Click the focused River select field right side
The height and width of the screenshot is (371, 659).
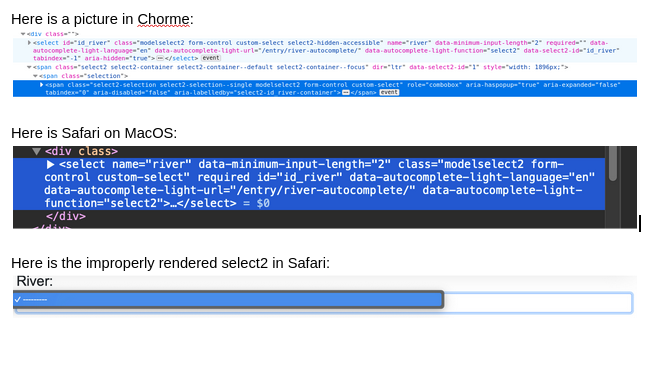pos(538,303)
